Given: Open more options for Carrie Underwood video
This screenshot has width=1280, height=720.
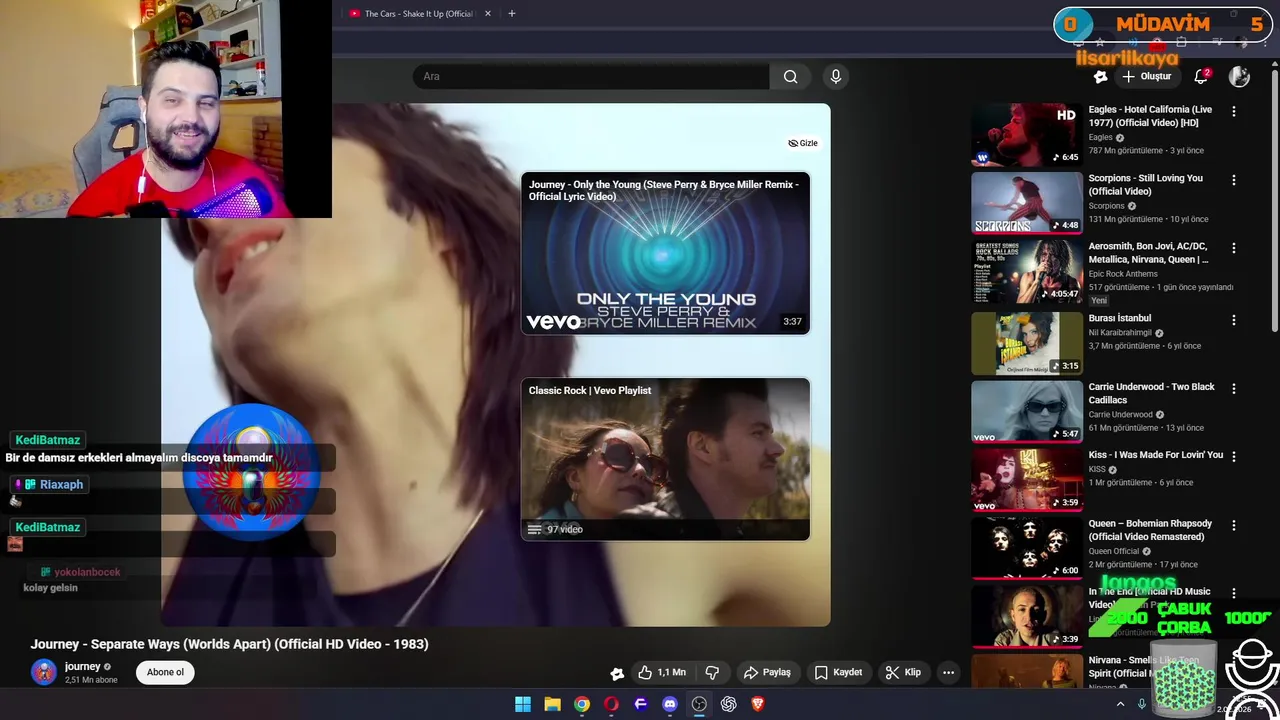Looking at the screenshot, I should [1234, 388].
